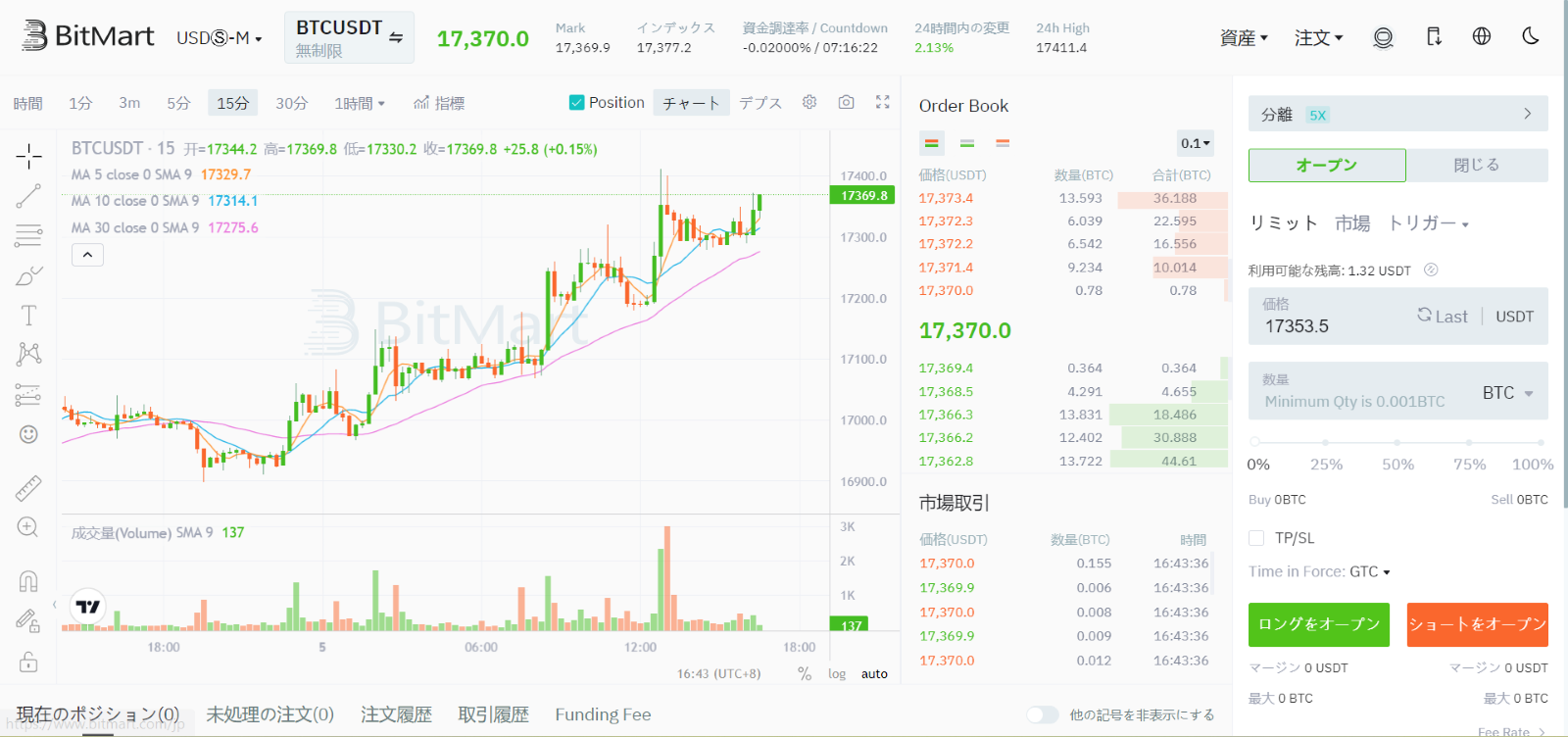The image size is (1568, 737).
Task: Show asks-only order book view
Action: (1003, 143)
